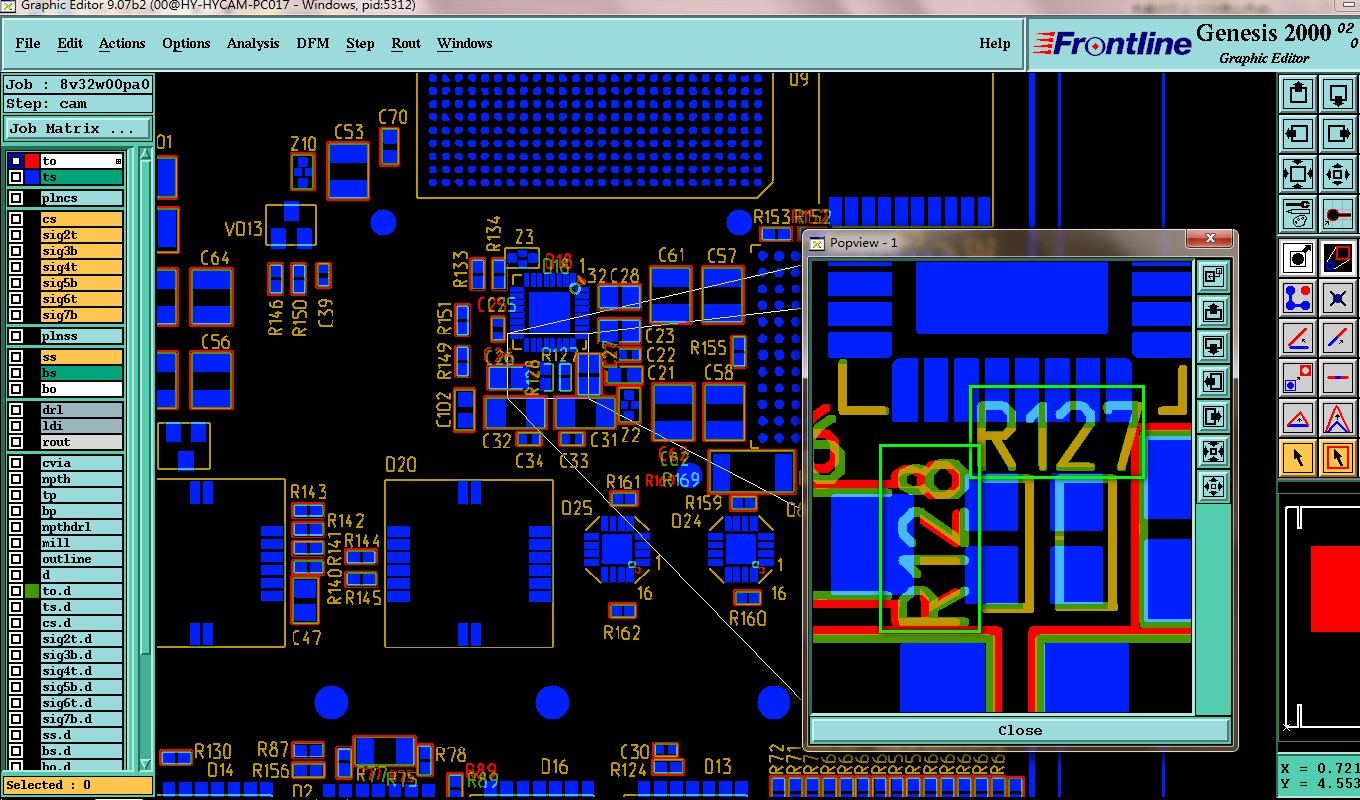Toggle the checkbox beside layer drl

tap(16, 410)
